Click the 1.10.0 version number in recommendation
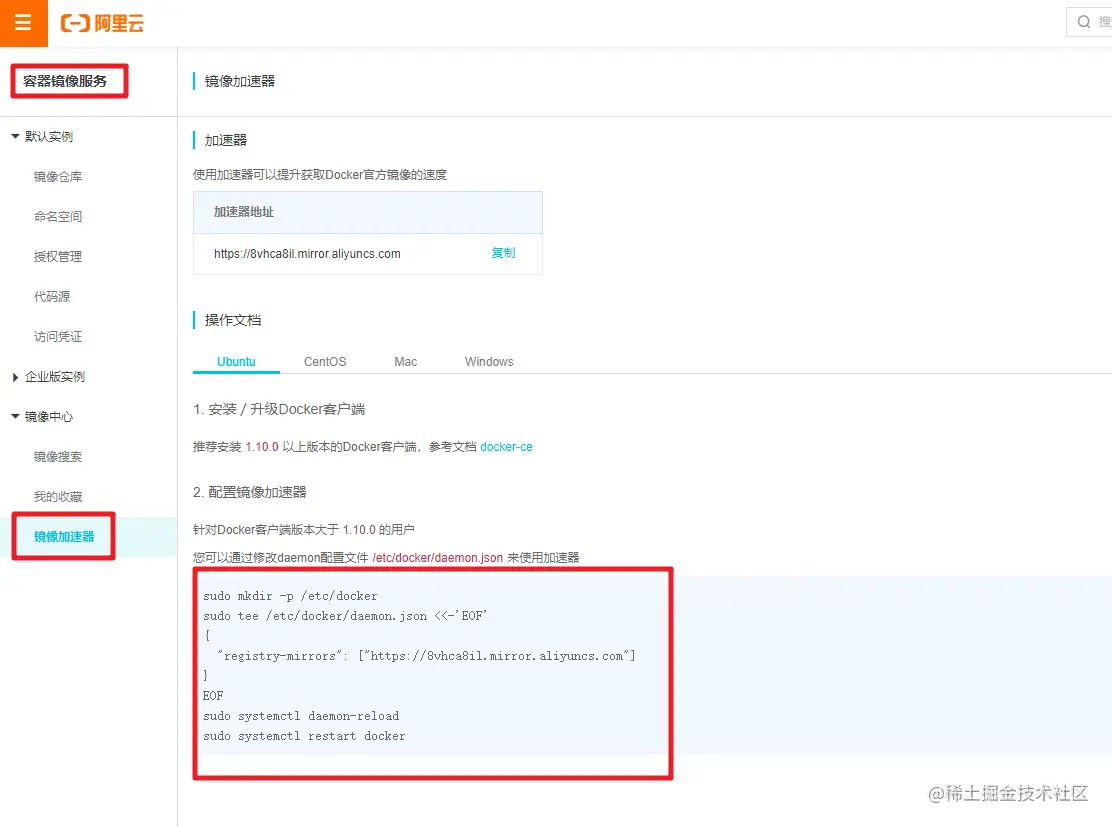Image resolution: width=1112 pixels, height=827 pixels. pos(262,447)
